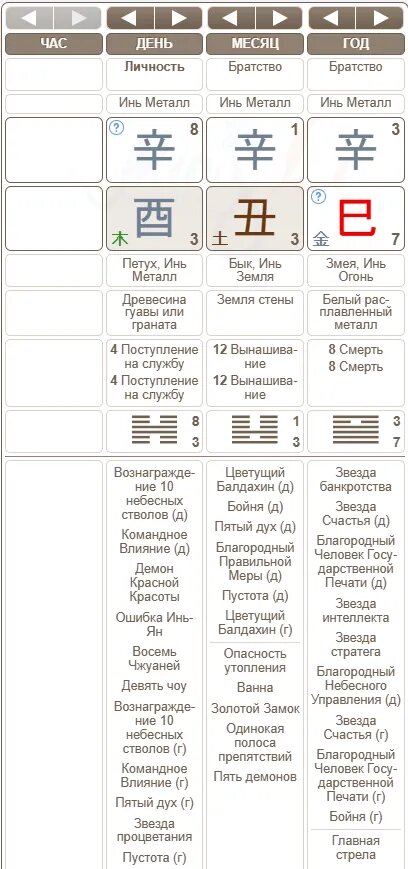Click Братство in the МЕСЯЦ column
The height and width of the screenshot is (869, 408).
(x=255, y=67)
